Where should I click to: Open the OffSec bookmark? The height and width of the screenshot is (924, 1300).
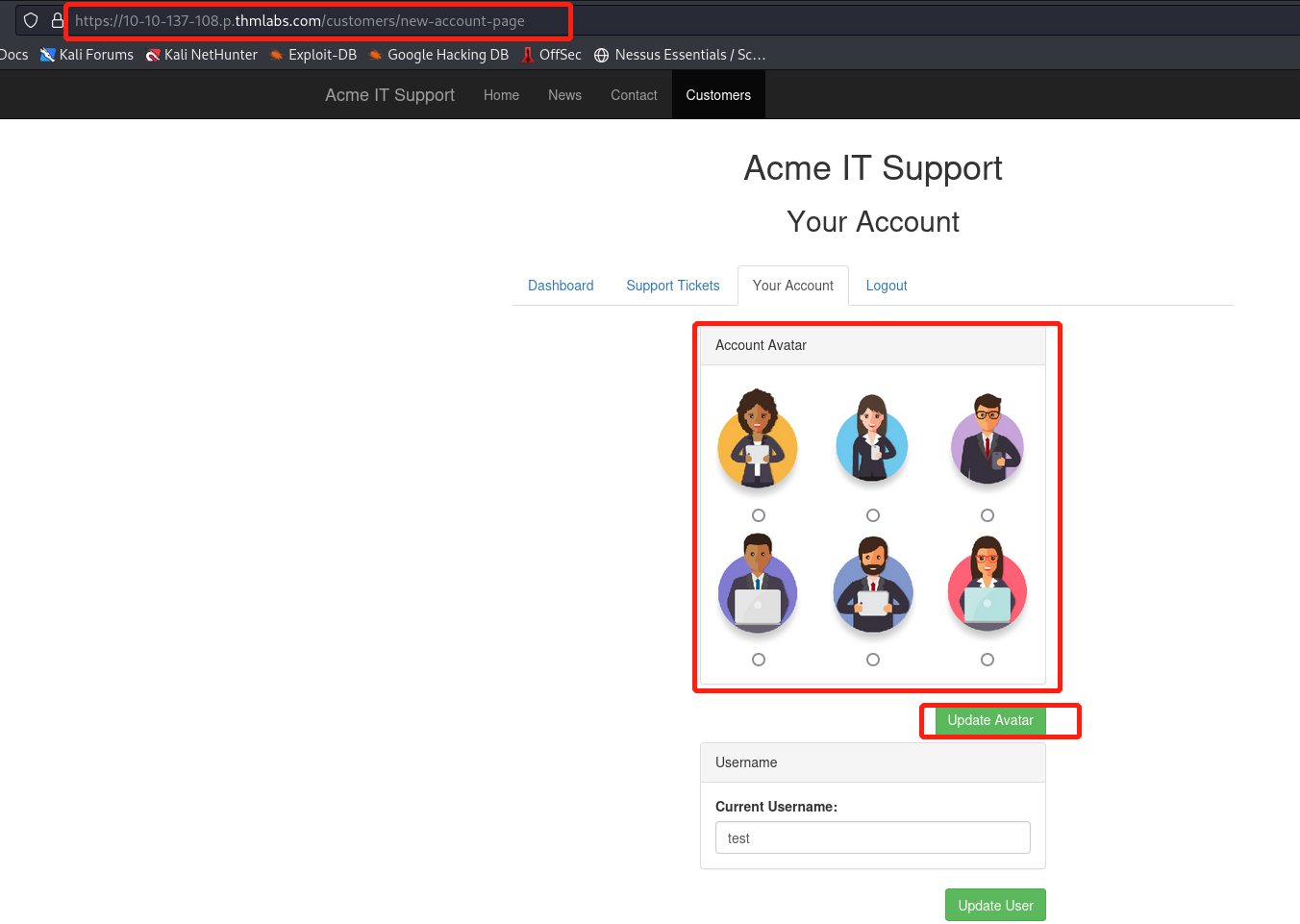pos(552,55)
